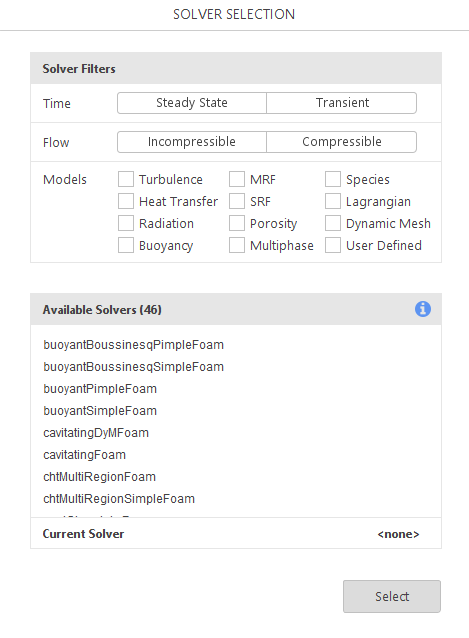Click the Select button
This screenshot has width=469, height=638.
click(392, 596)
